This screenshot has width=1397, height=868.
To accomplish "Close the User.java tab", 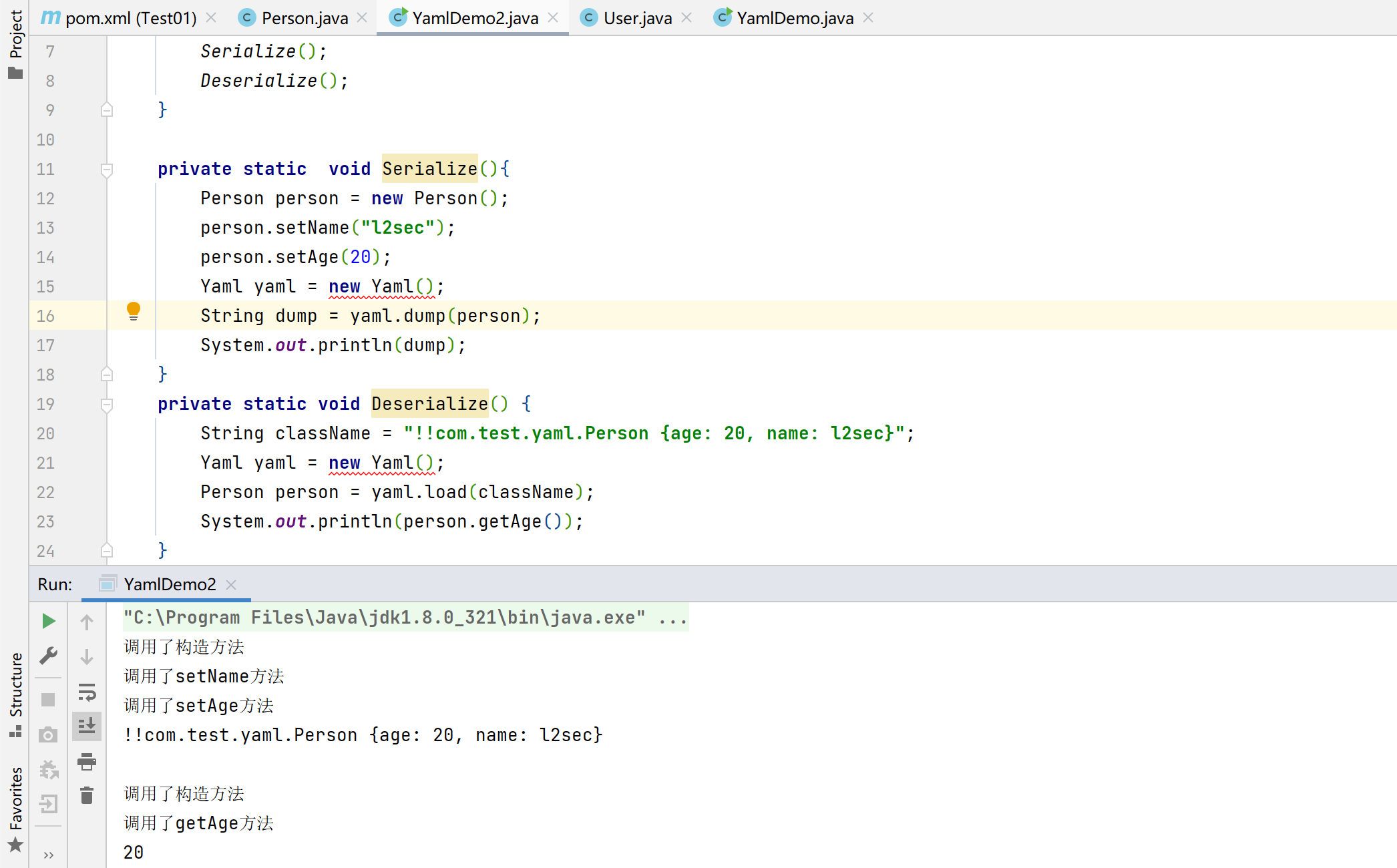I will [686, 18].
